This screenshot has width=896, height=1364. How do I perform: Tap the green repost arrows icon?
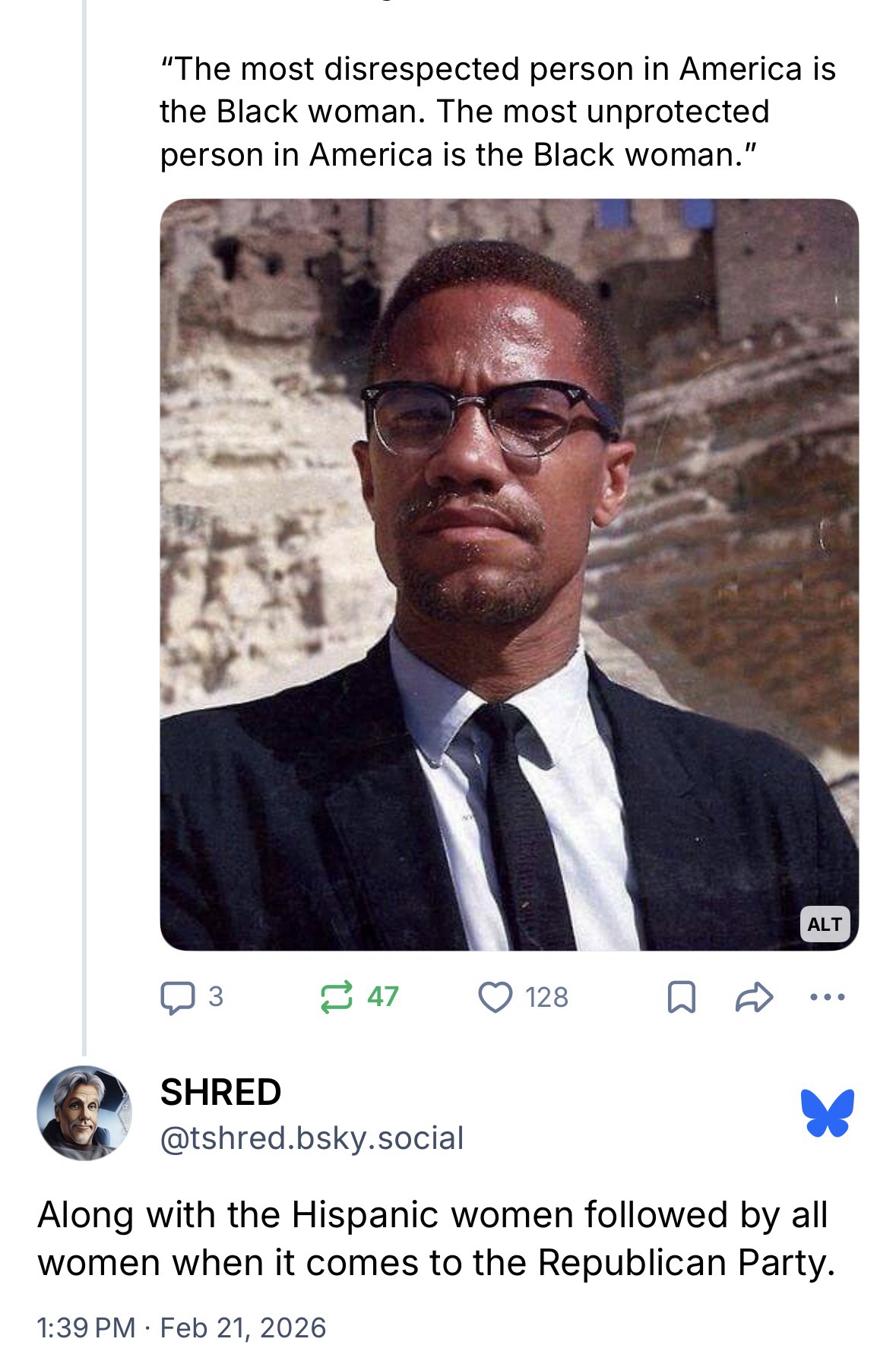337,997
